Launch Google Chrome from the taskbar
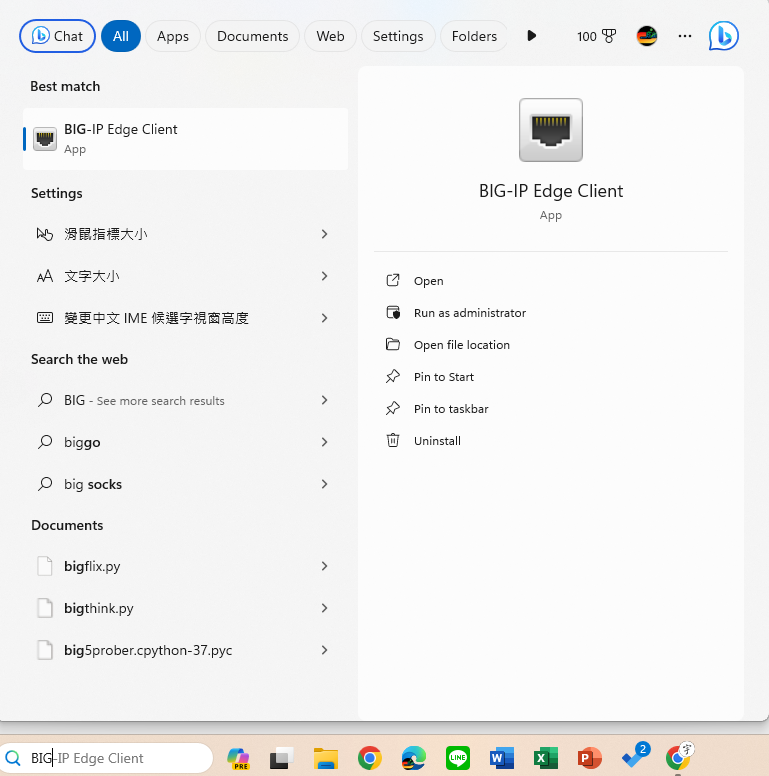This screenshot has width=769, height=776. tap(370, 758)
